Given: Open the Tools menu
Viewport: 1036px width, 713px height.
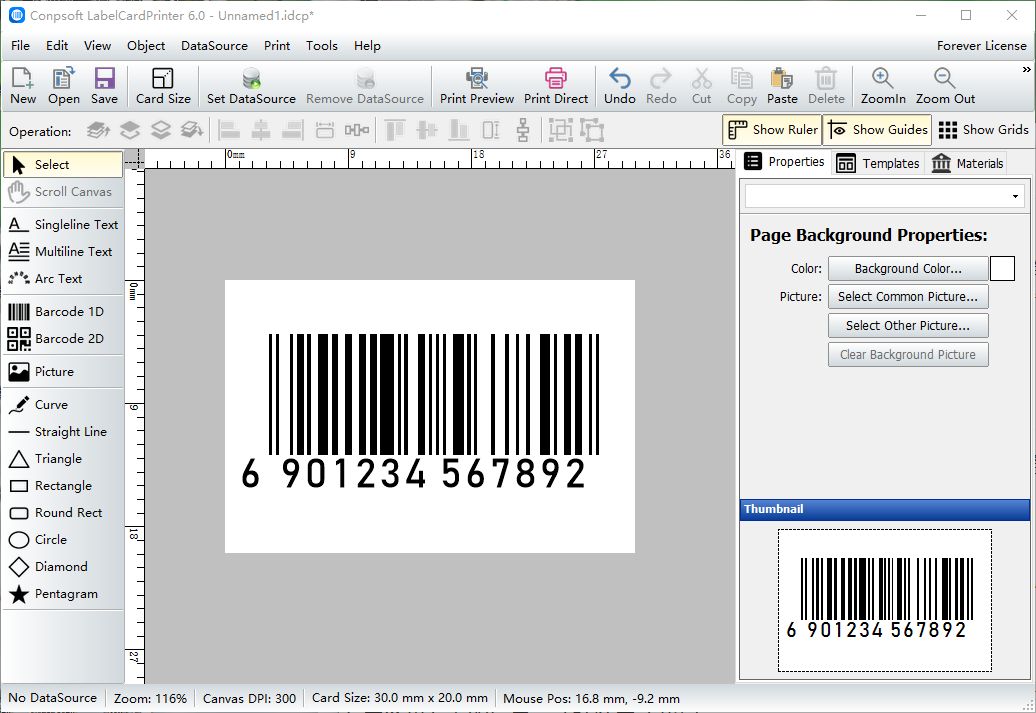Looking at the screenshot, I should pyautogui.click(x=322, y=46).
